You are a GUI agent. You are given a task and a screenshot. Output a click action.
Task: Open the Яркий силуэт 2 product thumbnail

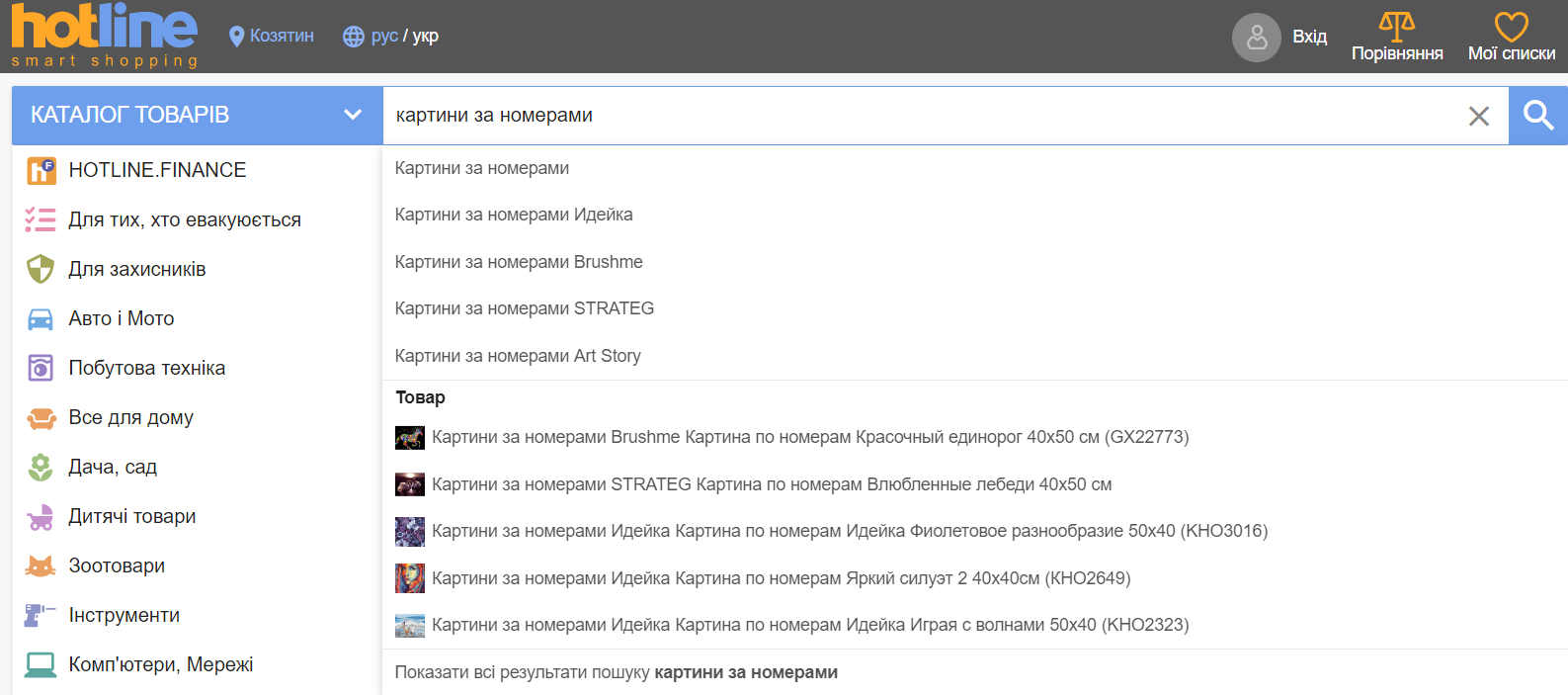click(x=409, y=578)
